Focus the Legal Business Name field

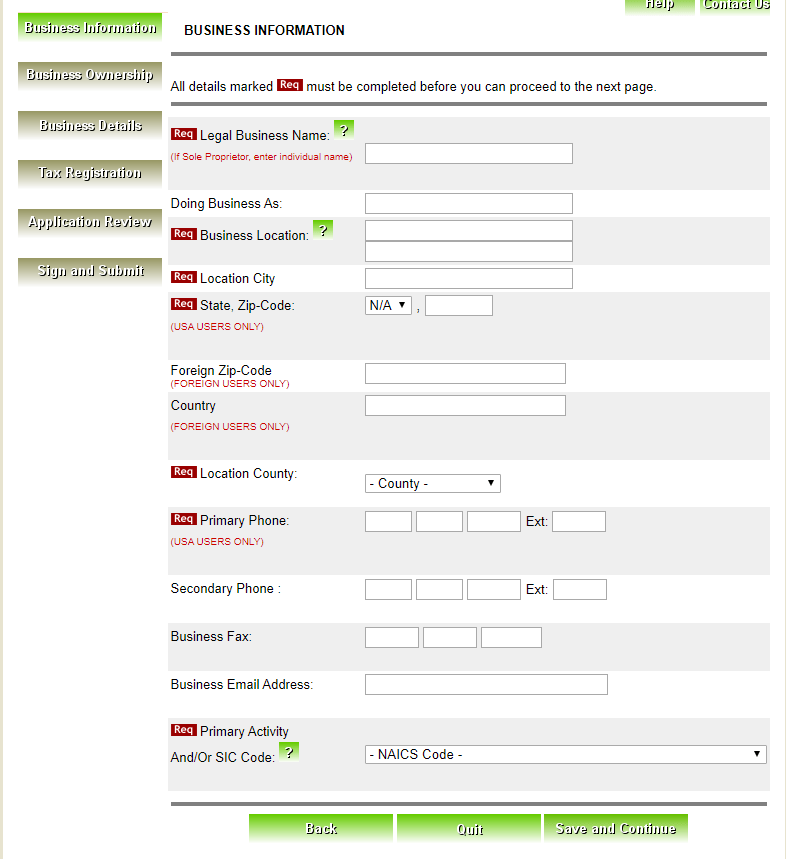point(469,153)
